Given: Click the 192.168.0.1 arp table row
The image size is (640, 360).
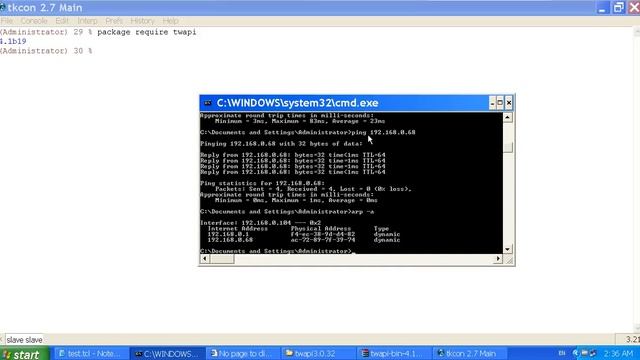Looking at the screenshot, I should pyautogui.click(x=304, y=234).
